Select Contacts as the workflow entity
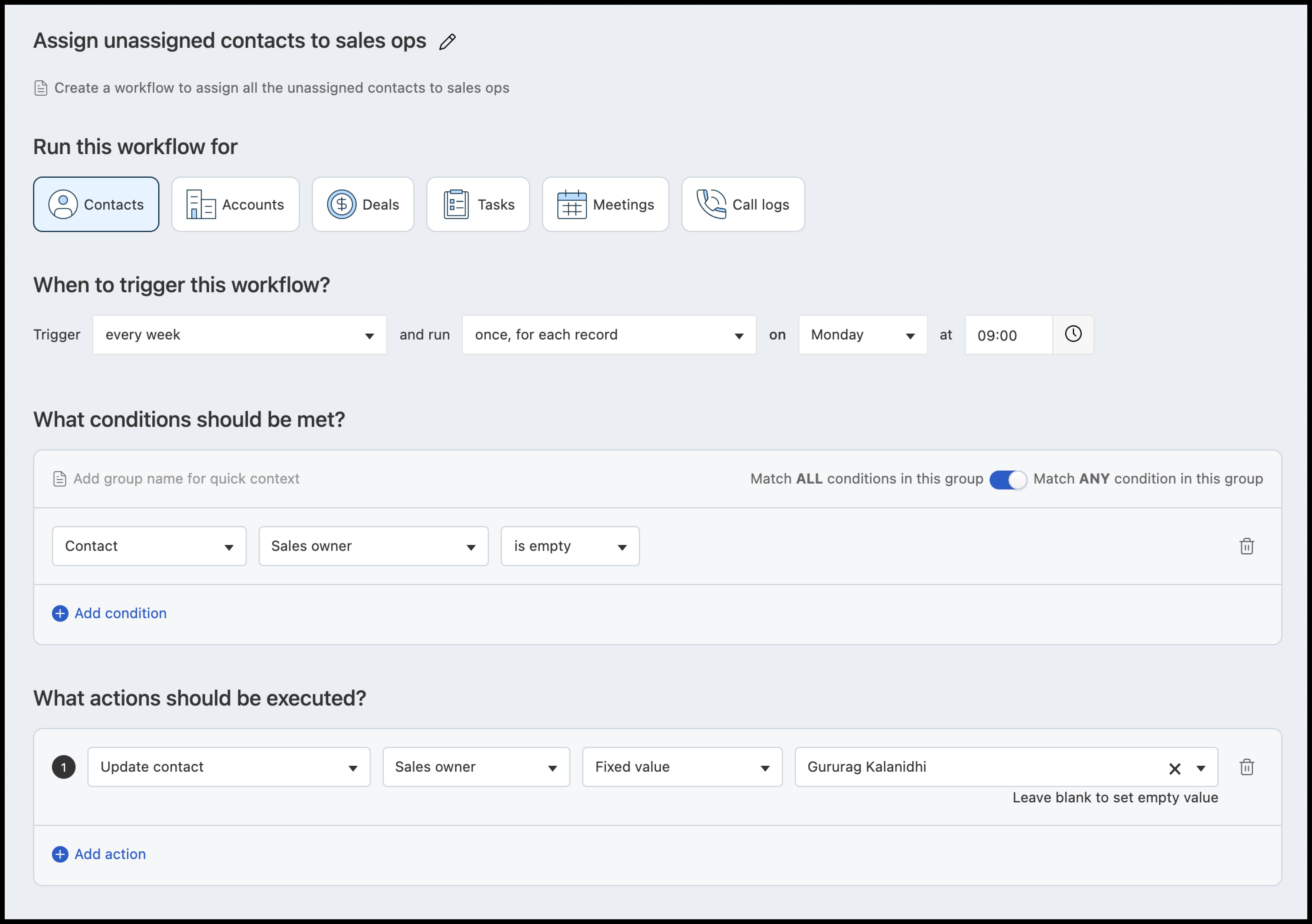The height and width of the screenshot is (924, 1312). click(x=96, y=204)
